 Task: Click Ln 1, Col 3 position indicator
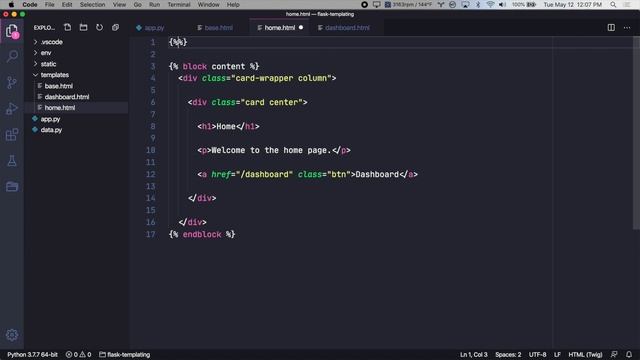(473, 355)
